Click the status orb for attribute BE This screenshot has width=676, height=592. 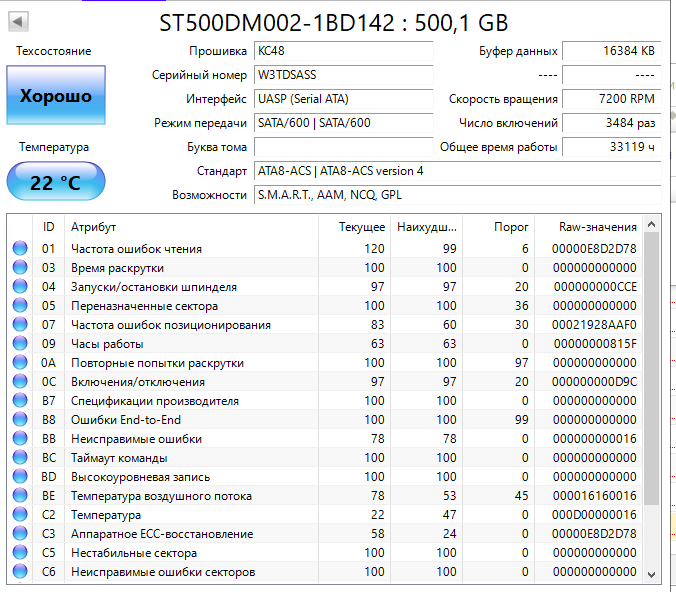(20, 495)
